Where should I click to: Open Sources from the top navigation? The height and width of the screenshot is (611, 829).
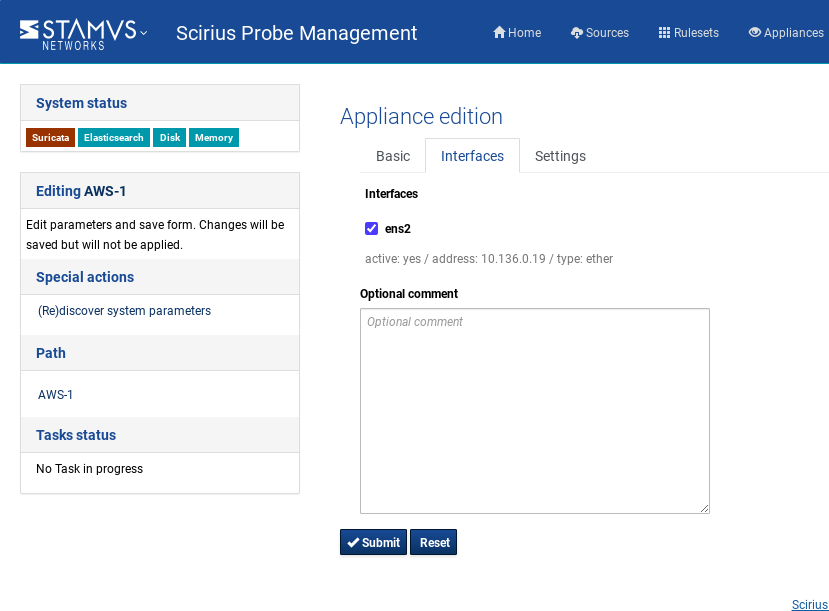599,33
